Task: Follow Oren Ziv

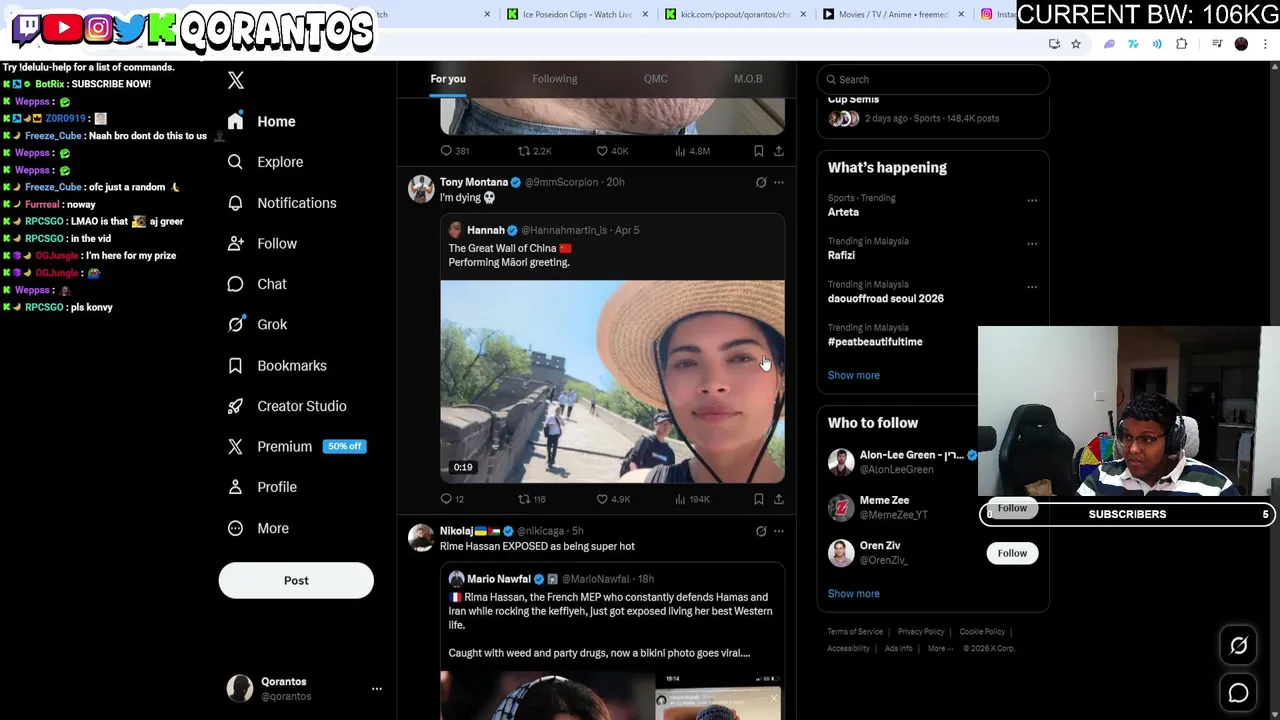Action: point(1012,553)
